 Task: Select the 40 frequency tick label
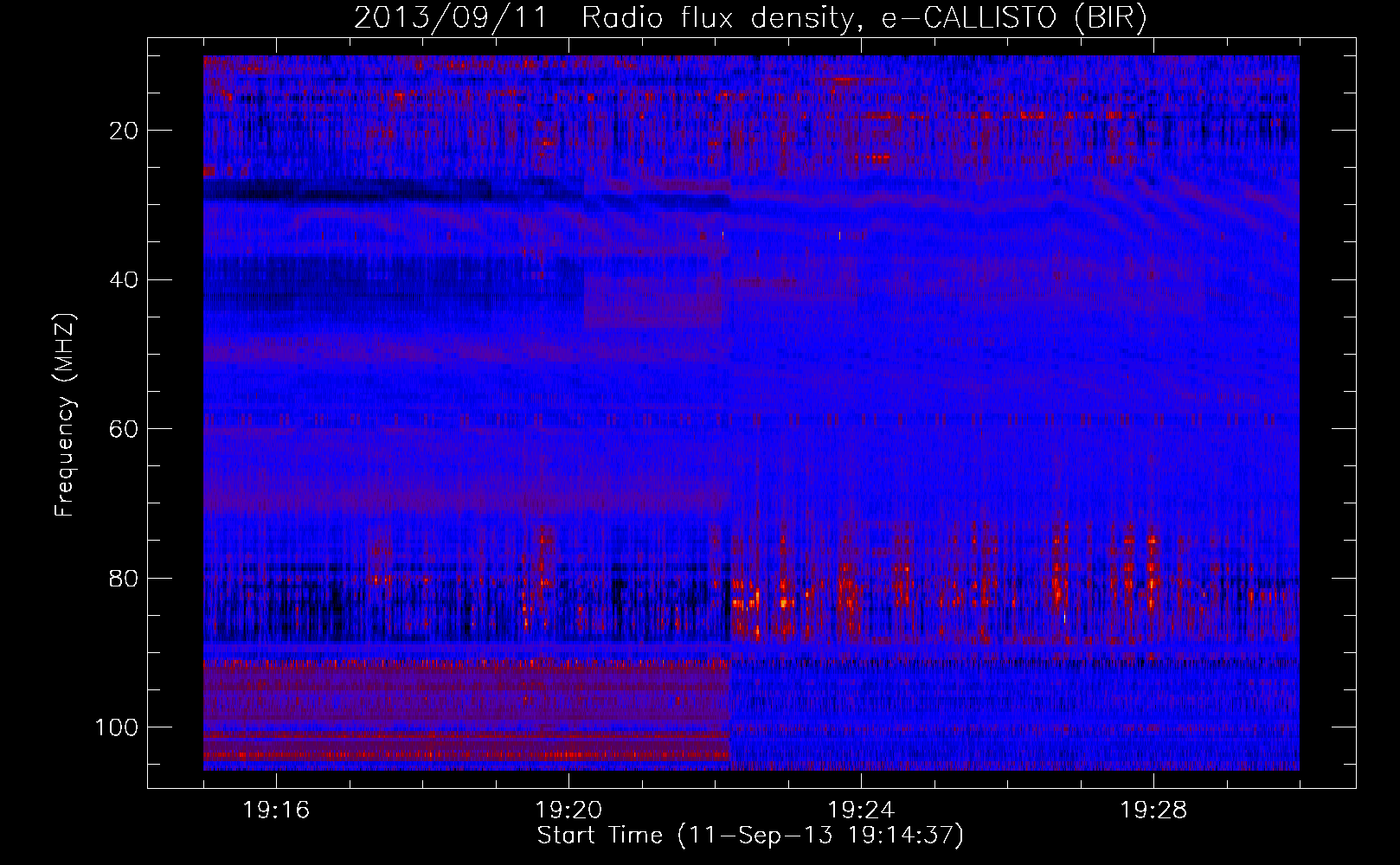coord(124,280)
